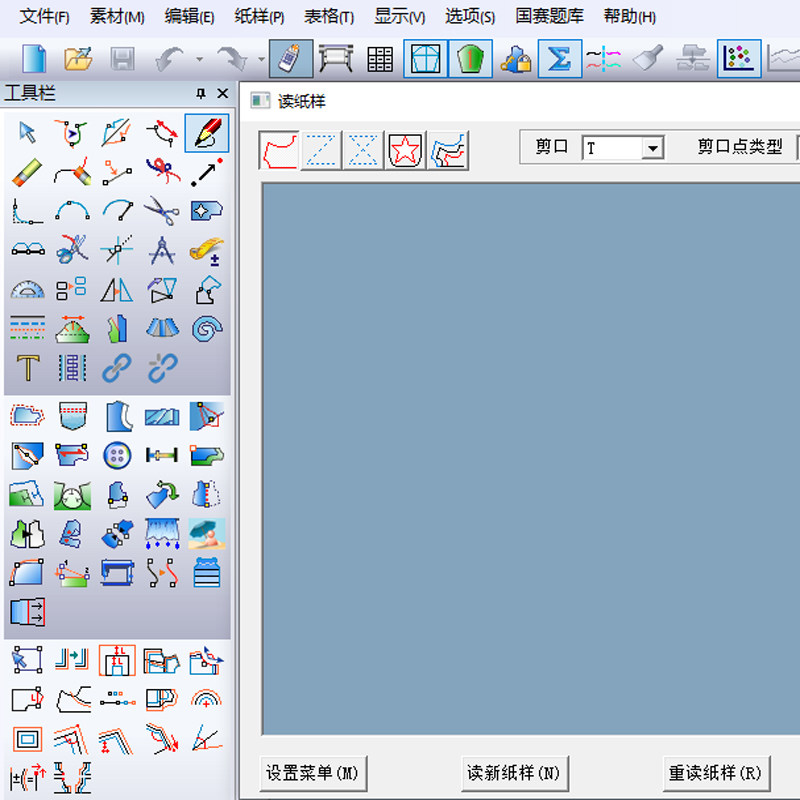Open the 剪口 type dropdown
The width and height of the screenshot is (800, 800).
click(653, 148)
